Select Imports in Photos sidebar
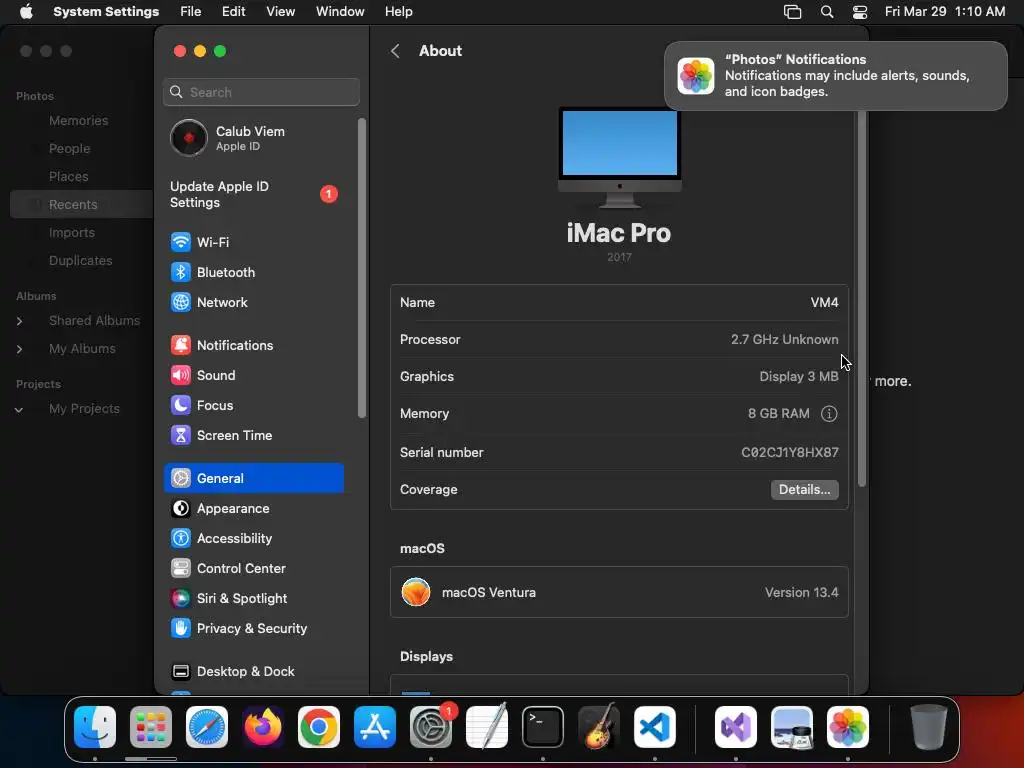The width and height of the screenshot is (1024, 768). 72,232
